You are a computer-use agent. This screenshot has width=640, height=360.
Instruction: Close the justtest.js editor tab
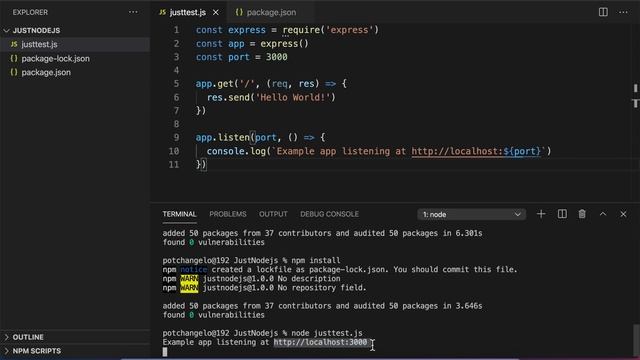tap(216, 12)
